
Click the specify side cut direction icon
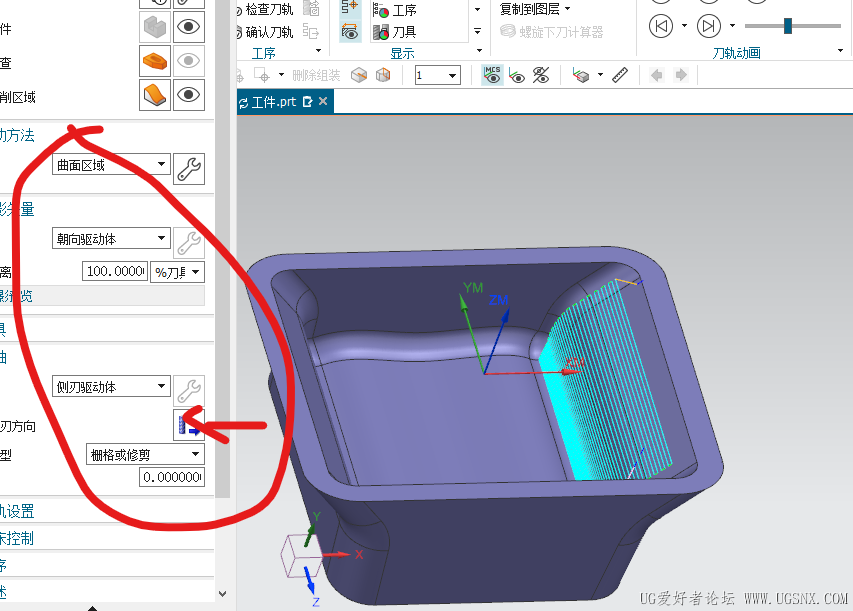pos(189,424)
